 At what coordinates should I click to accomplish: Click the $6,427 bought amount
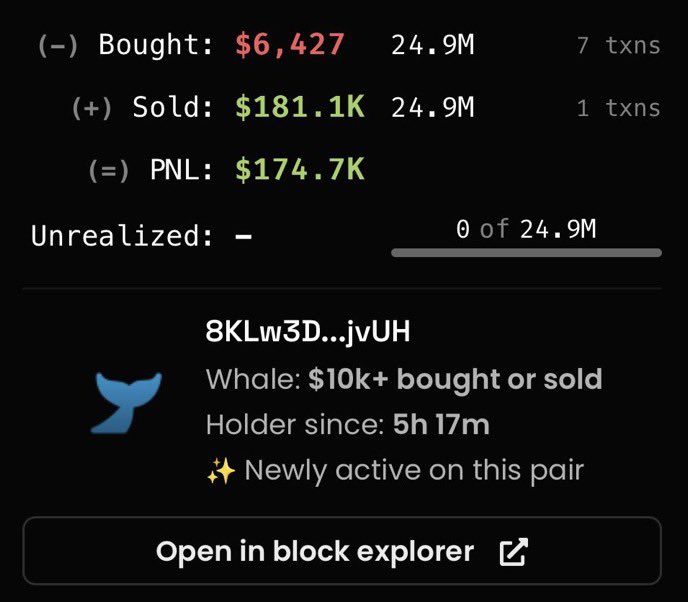coord(290,45)
